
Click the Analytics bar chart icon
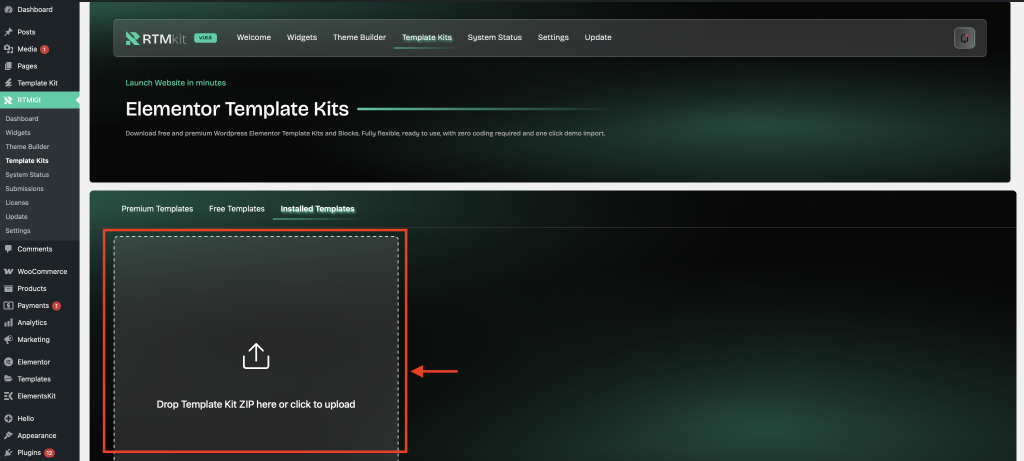[8, 323]
